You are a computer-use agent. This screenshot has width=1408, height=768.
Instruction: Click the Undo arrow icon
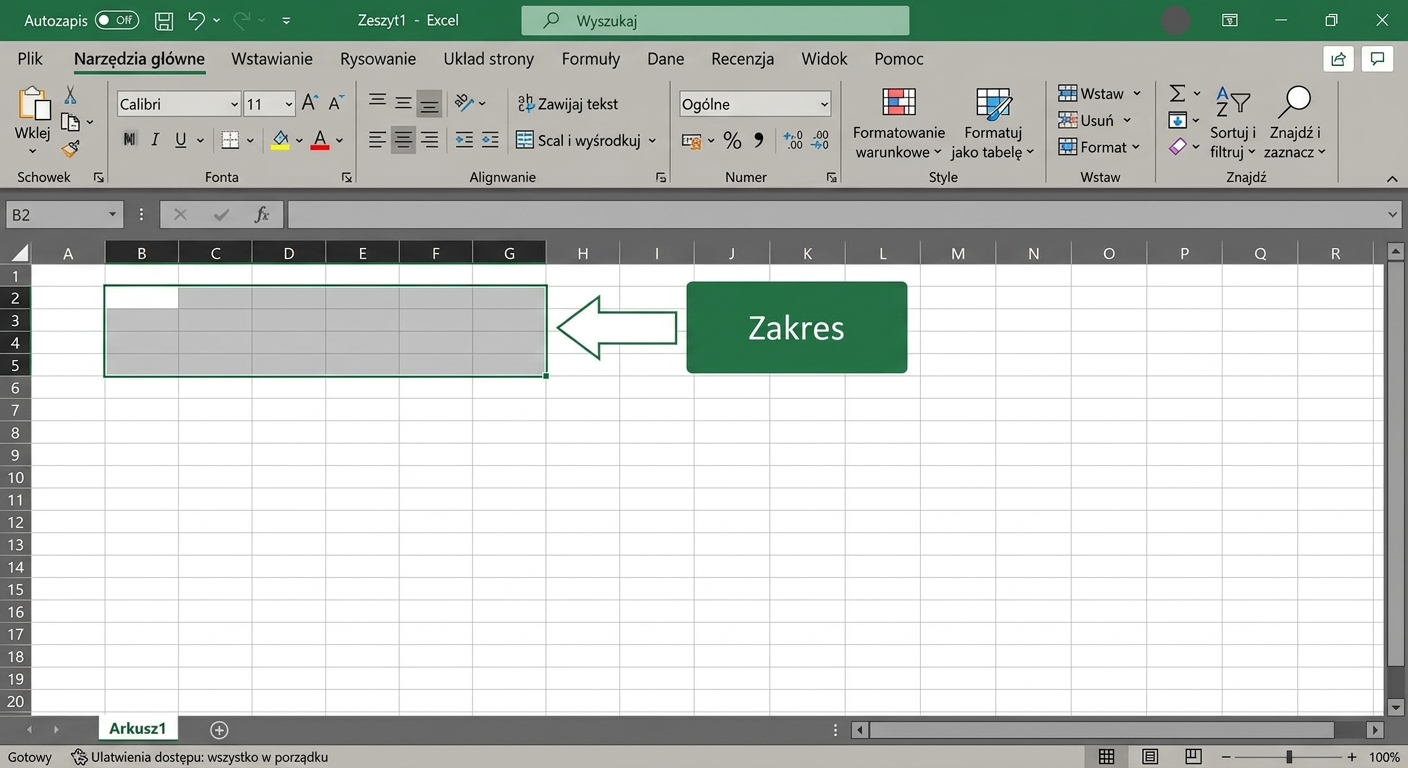coord(196,20)
